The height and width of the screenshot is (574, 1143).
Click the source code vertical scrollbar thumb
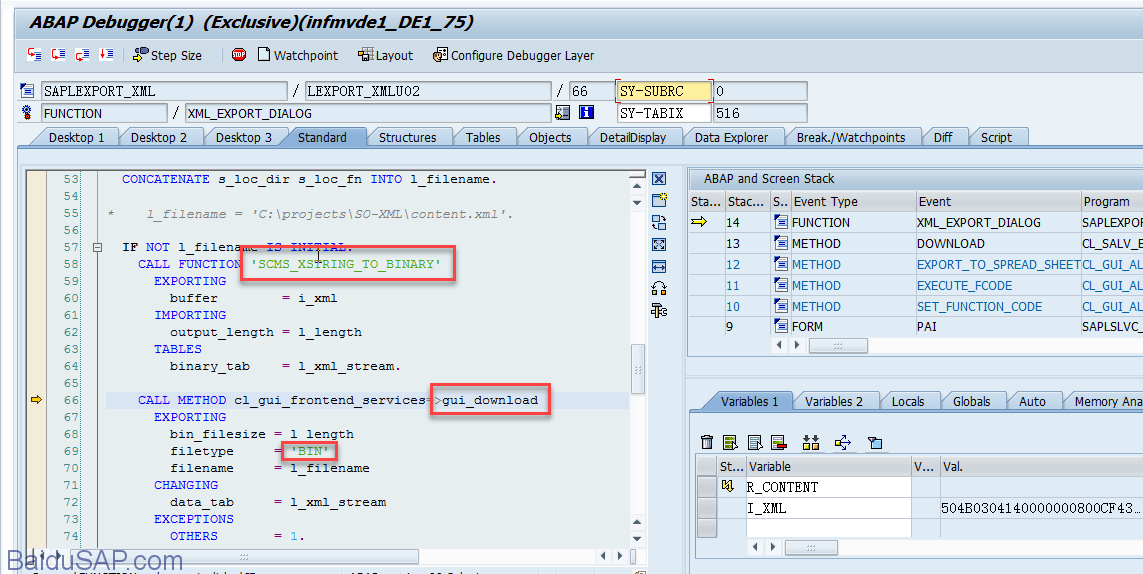point(638,369)
